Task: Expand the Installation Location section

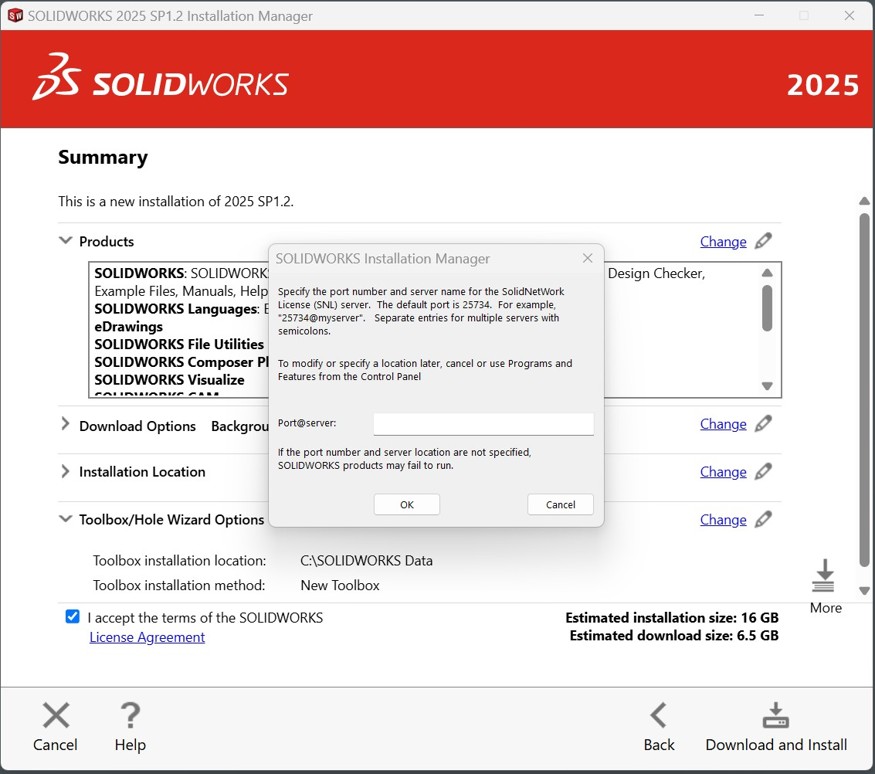Action: (65, 472)
